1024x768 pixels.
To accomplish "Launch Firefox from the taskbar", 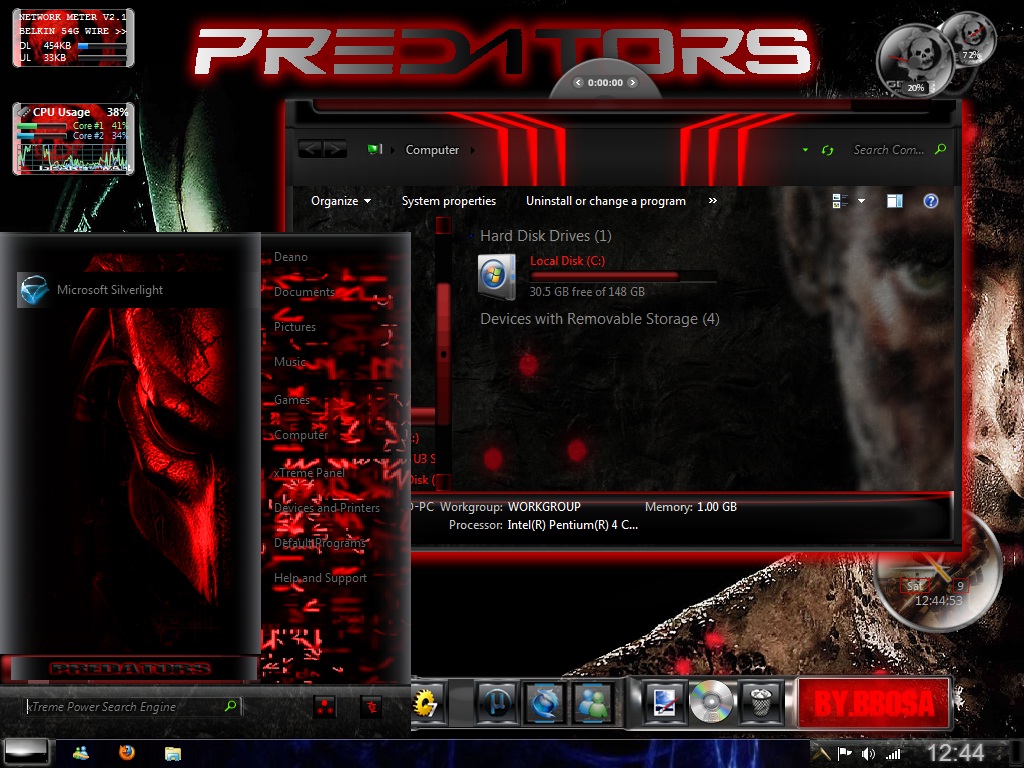I will coord(127,753).
